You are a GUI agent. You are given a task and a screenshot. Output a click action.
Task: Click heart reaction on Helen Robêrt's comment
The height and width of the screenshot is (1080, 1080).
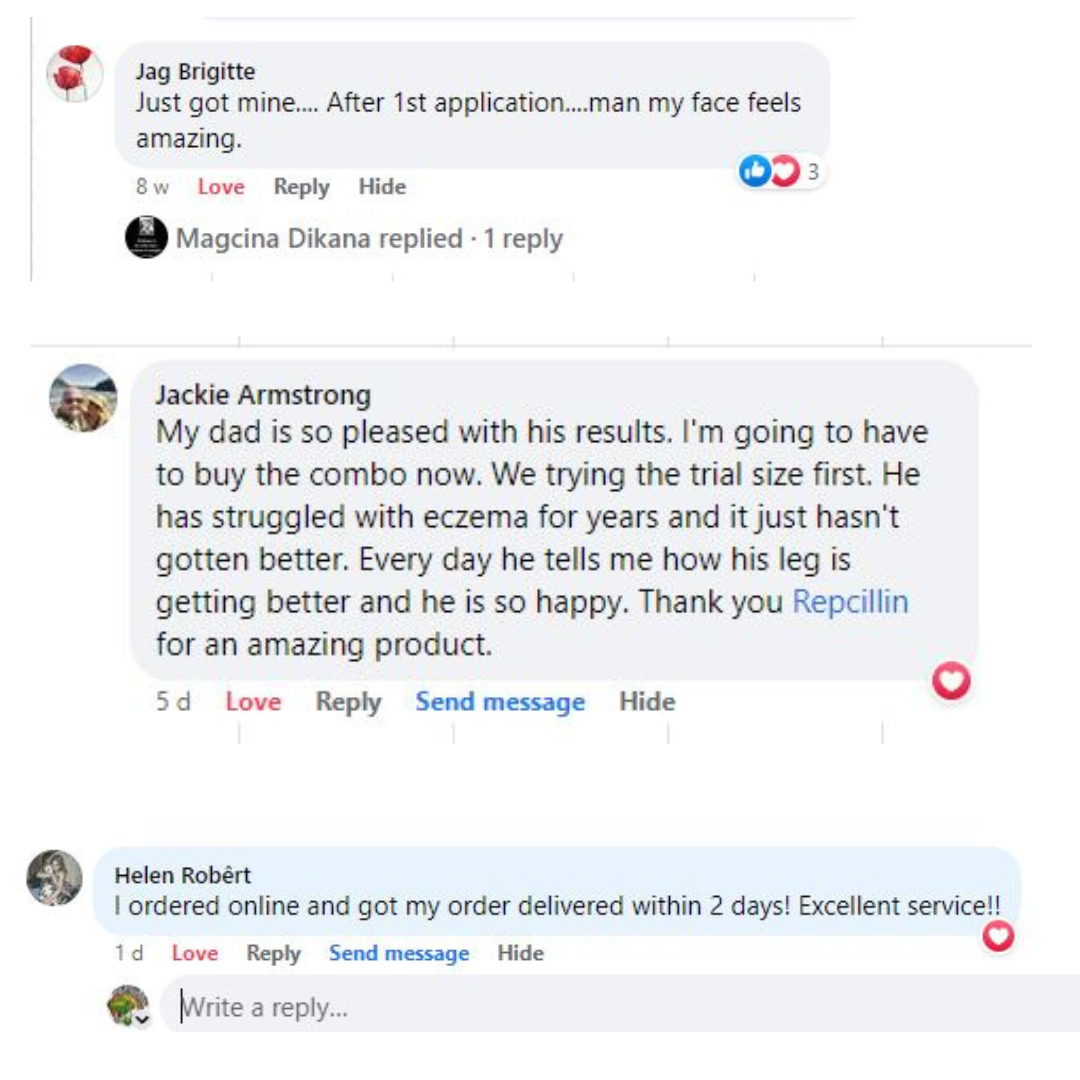click(998, 936)
